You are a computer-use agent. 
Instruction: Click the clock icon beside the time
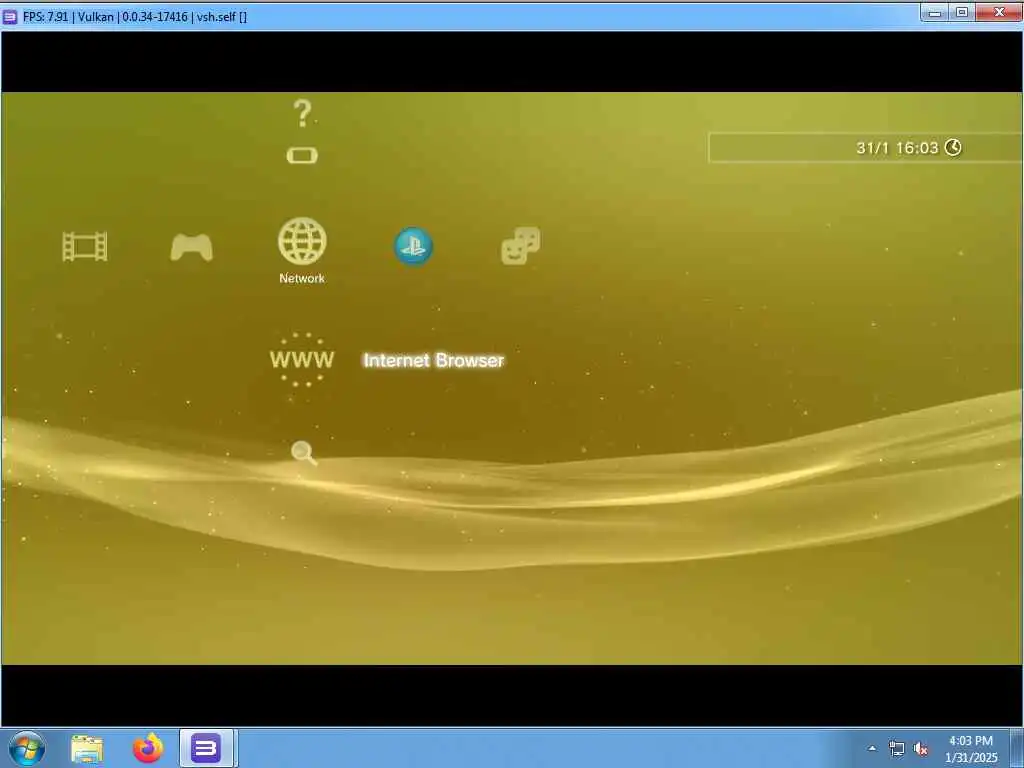point(953,148)
